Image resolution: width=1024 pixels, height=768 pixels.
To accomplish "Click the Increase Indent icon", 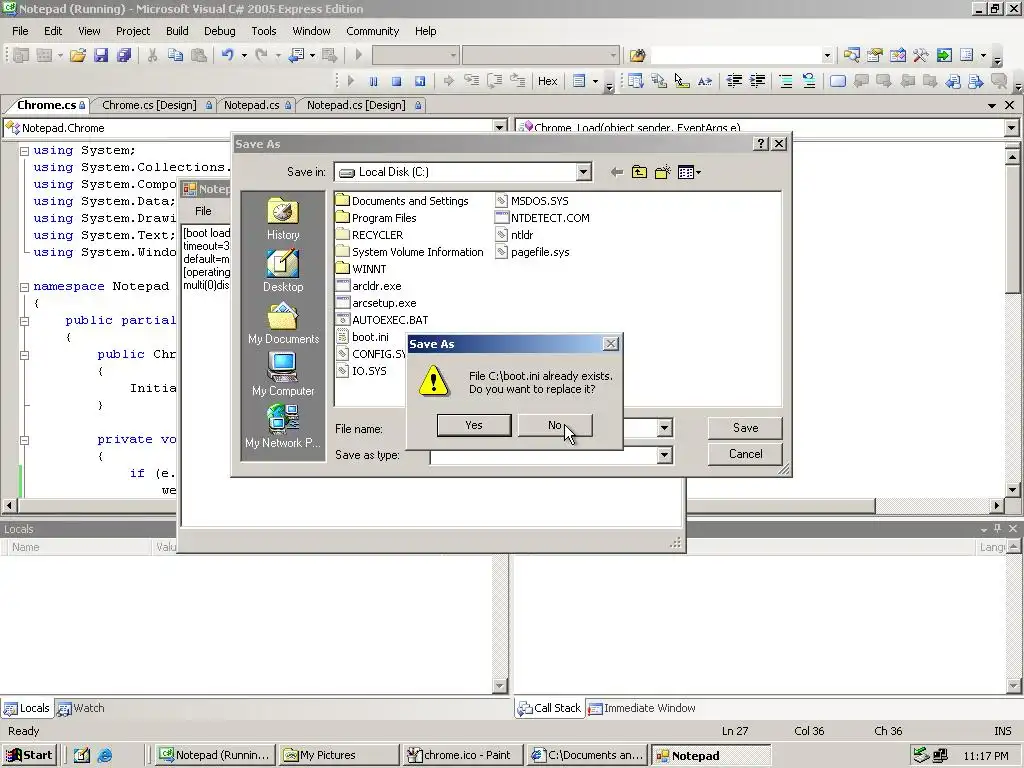I will point(758,81).
